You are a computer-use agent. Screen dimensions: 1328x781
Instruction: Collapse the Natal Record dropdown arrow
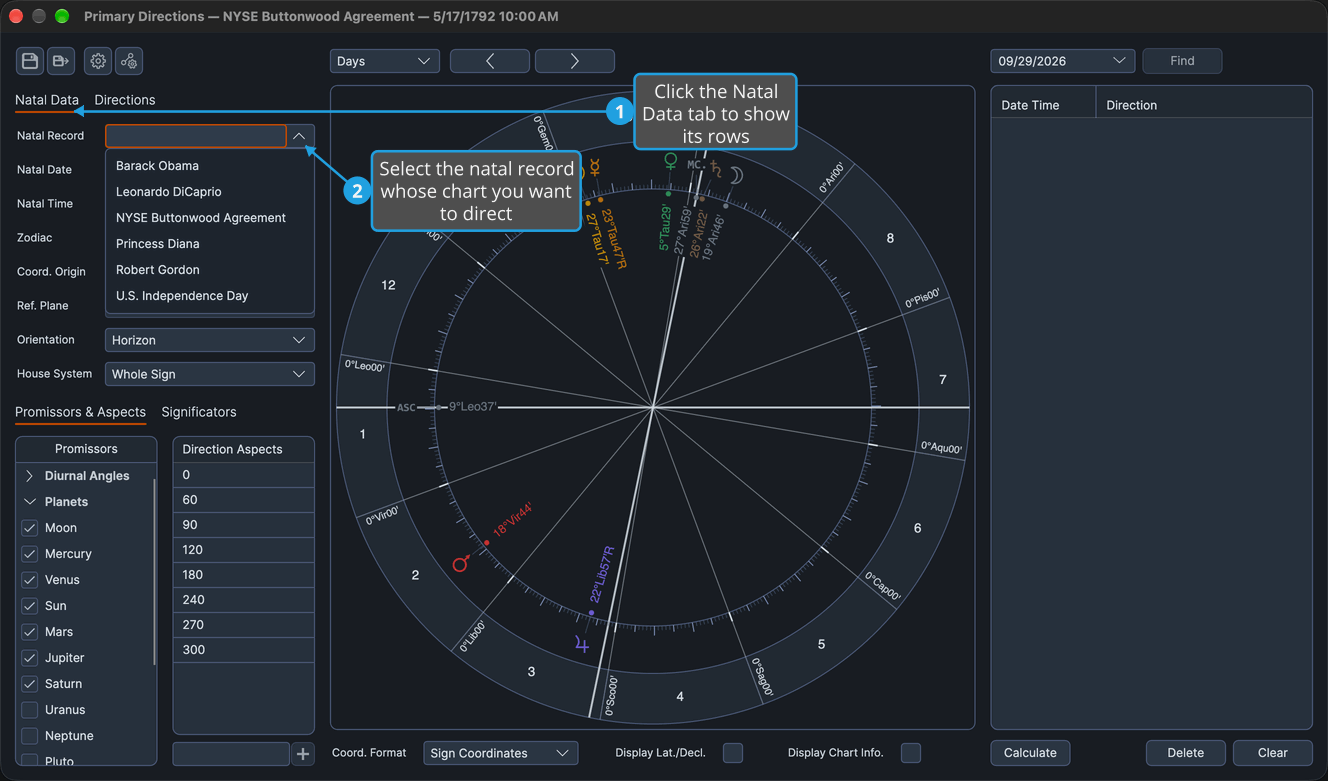[x=299, y=136]
